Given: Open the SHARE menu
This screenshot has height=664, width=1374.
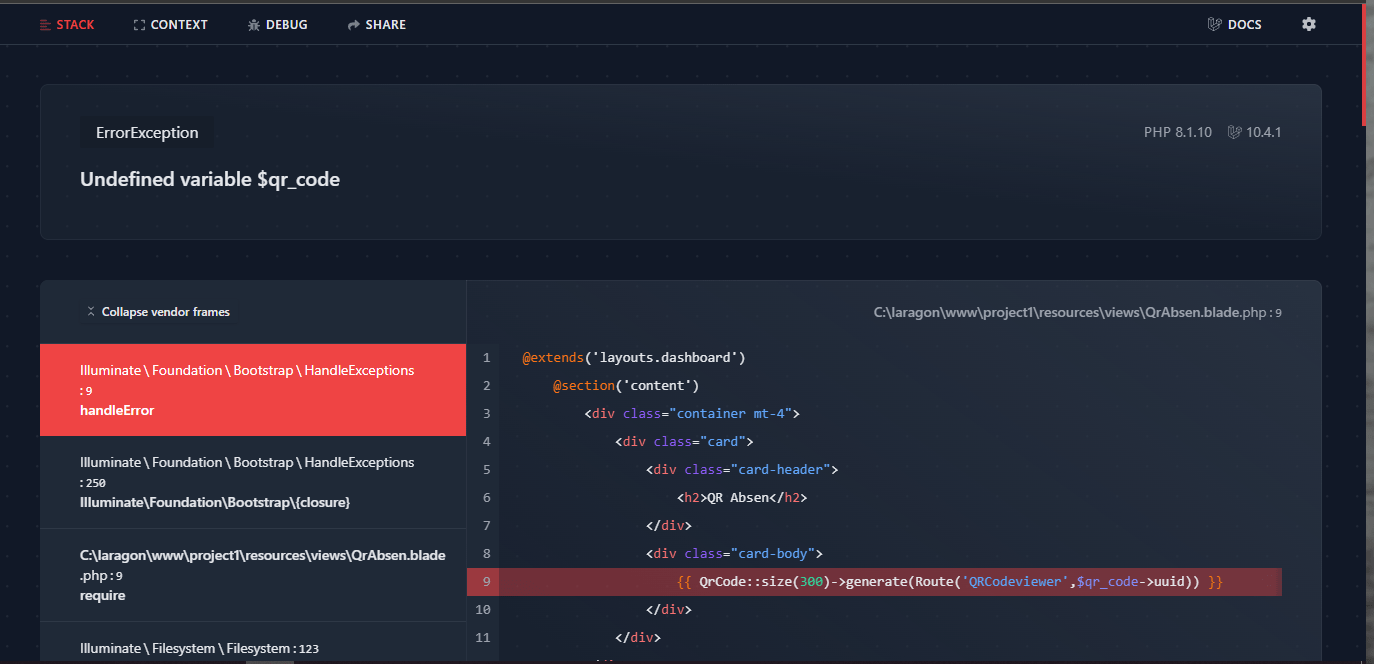Looking at the screenshot, I should click(386, 24).
